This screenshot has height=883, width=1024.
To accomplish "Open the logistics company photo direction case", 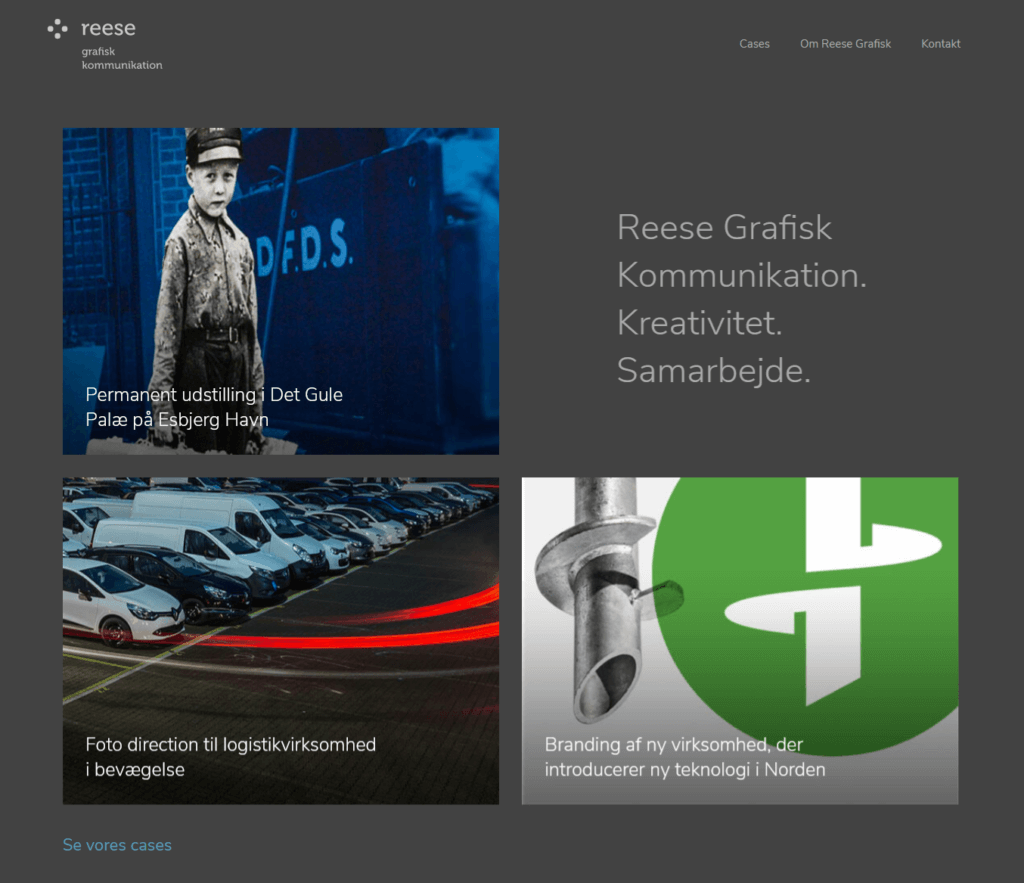I will [x=281, y=641].
